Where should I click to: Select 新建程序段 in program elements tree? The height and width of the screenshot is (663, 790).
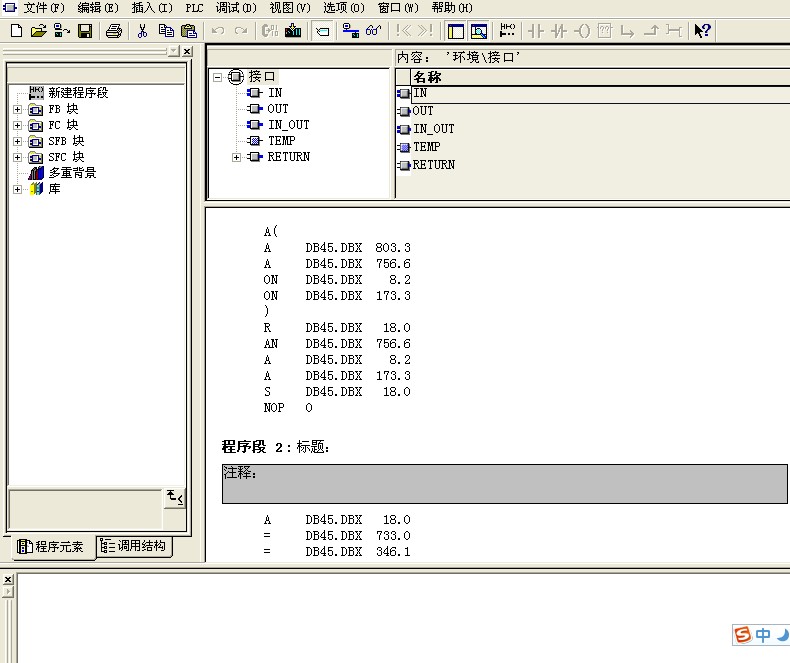[77, 93]
